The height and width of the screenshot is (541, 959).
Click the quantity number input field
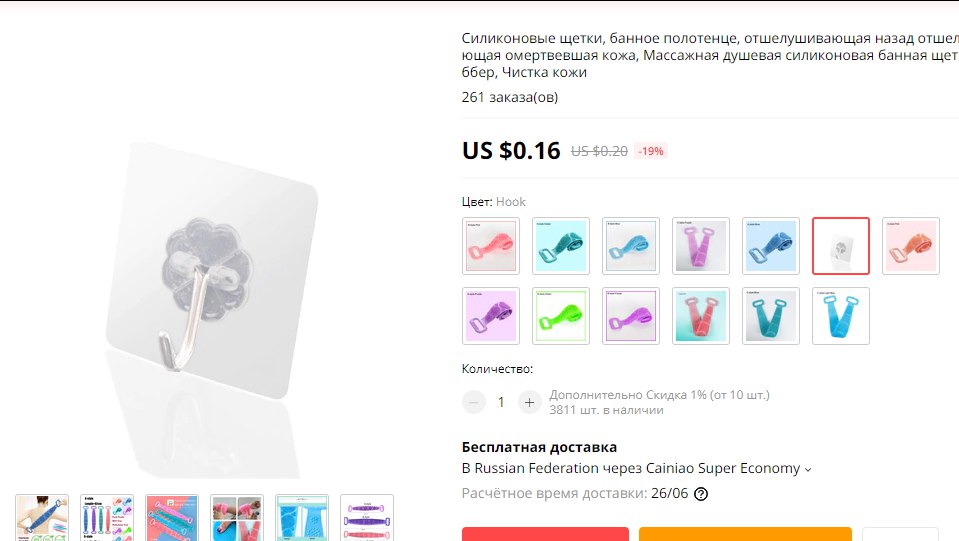pyautogui.click(x=502, y=402)
